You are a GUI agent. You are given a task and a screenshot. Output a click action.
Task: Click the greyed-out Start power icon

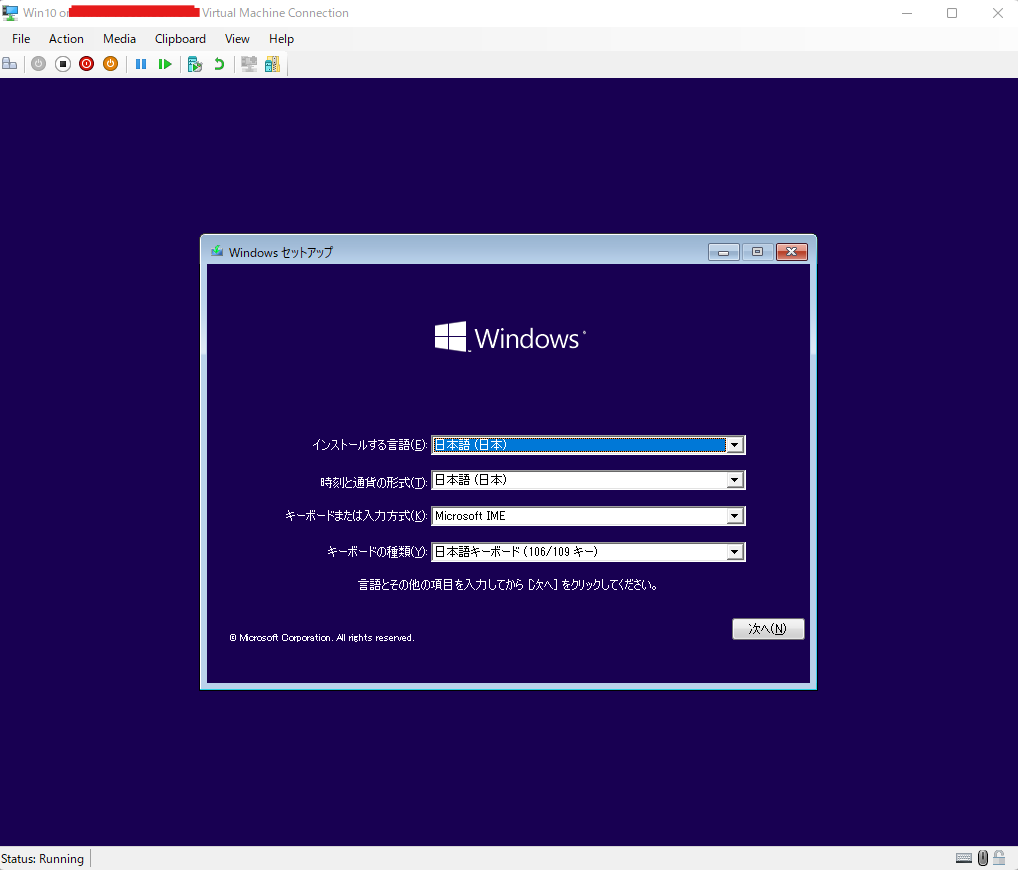click(x=38, y=64)
